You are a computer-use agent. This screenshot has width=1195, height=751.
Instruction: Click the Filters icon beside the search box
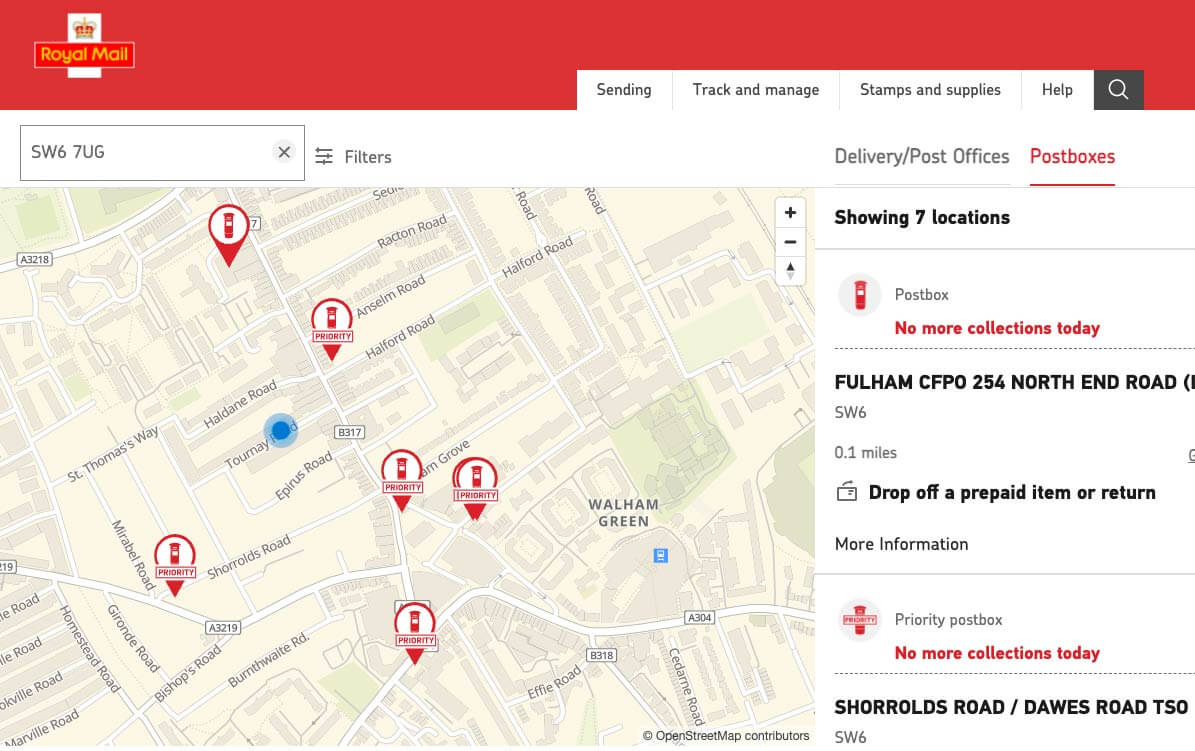pos(324,156)
